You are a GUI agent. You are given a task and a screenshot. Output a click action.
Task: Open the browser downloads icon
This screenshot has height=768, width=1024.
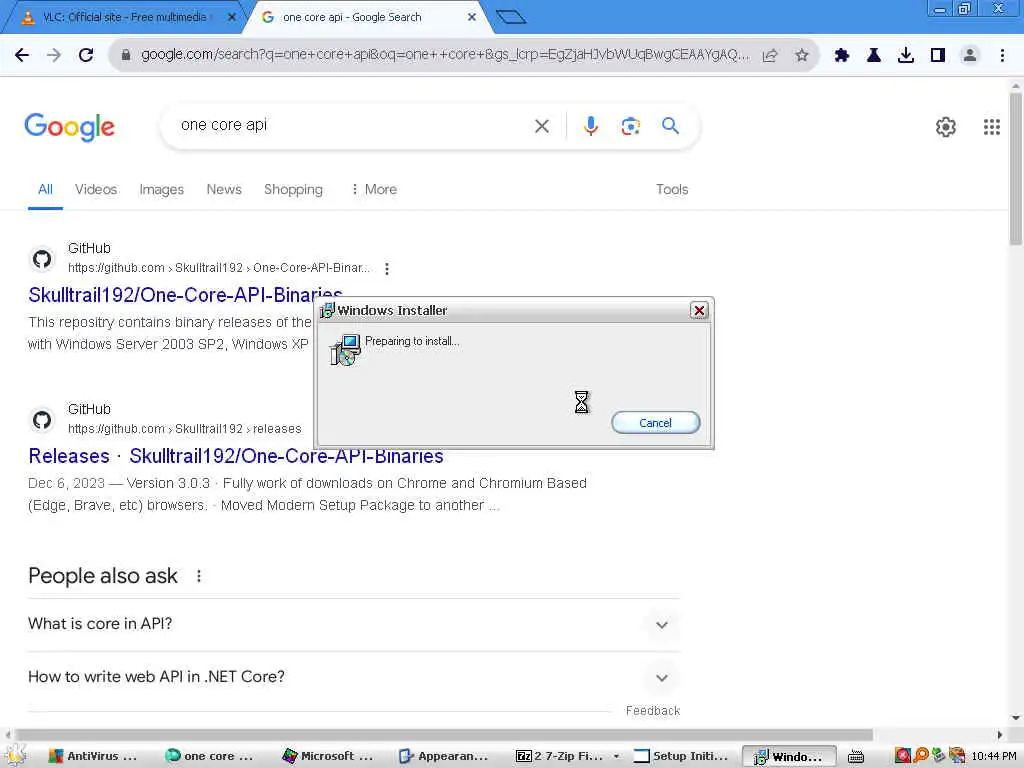click(x=906, y=56)
